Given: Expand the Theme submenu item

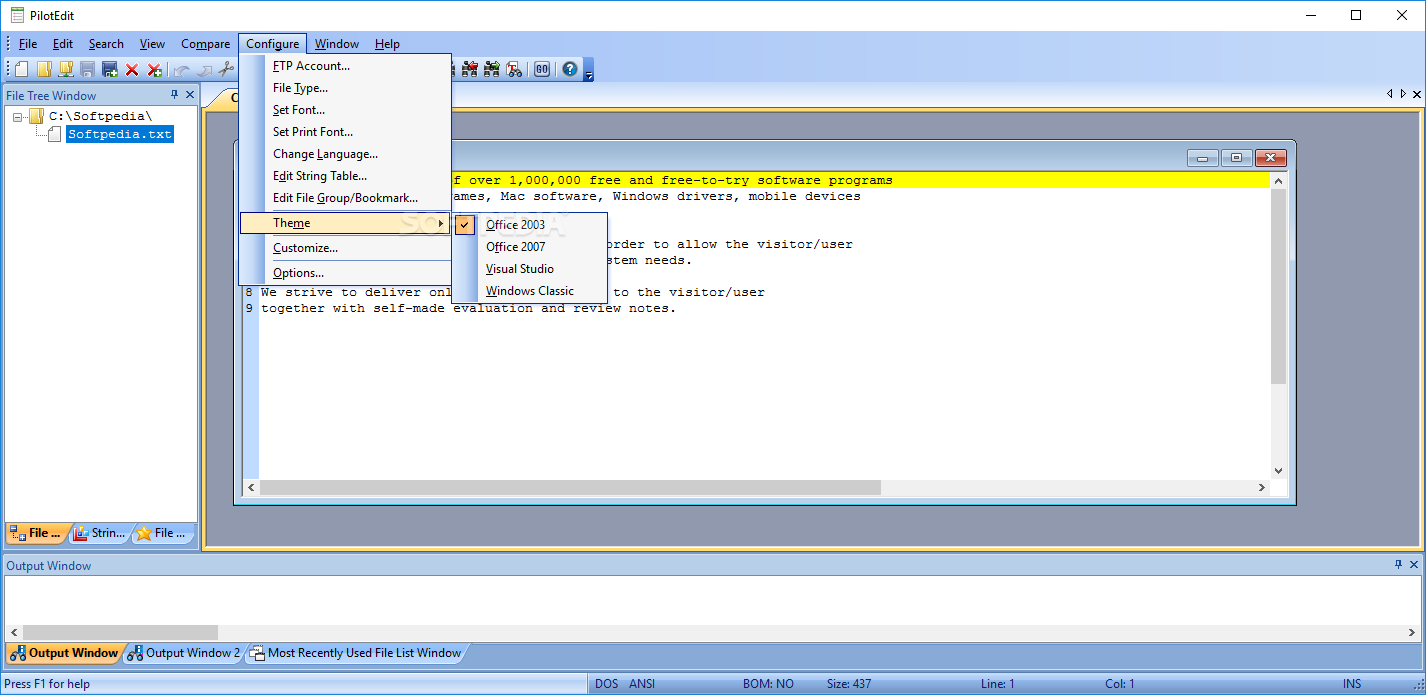Looking at the screenshot, I should point(345,223).
